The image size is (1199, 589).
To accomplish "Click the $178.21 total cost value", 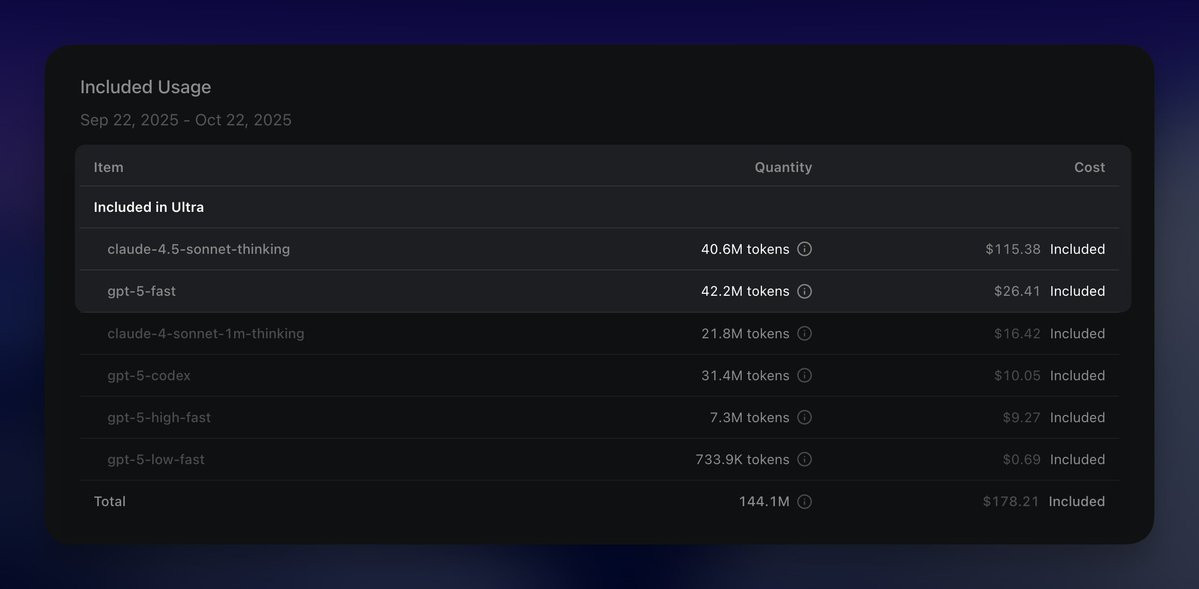I will pyautogui.click(x=1011, y=501).
